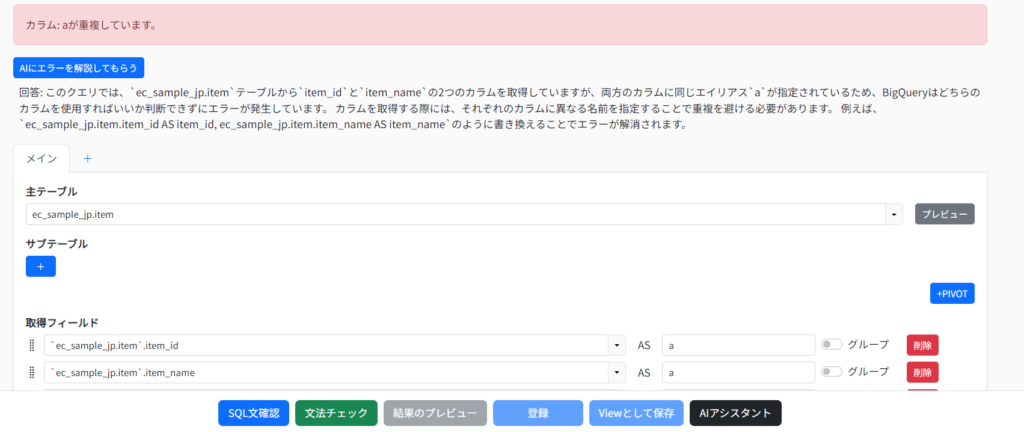Toggle グループ switch for item_id row

831,345
